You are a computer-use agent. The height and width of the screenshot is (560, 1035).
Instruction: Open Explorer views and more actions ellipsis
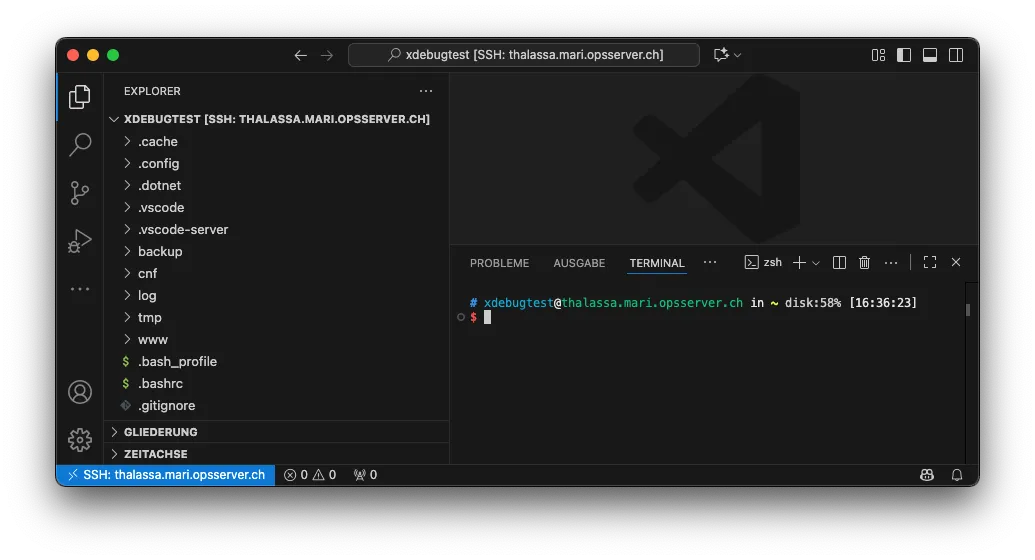coord(426,91)
